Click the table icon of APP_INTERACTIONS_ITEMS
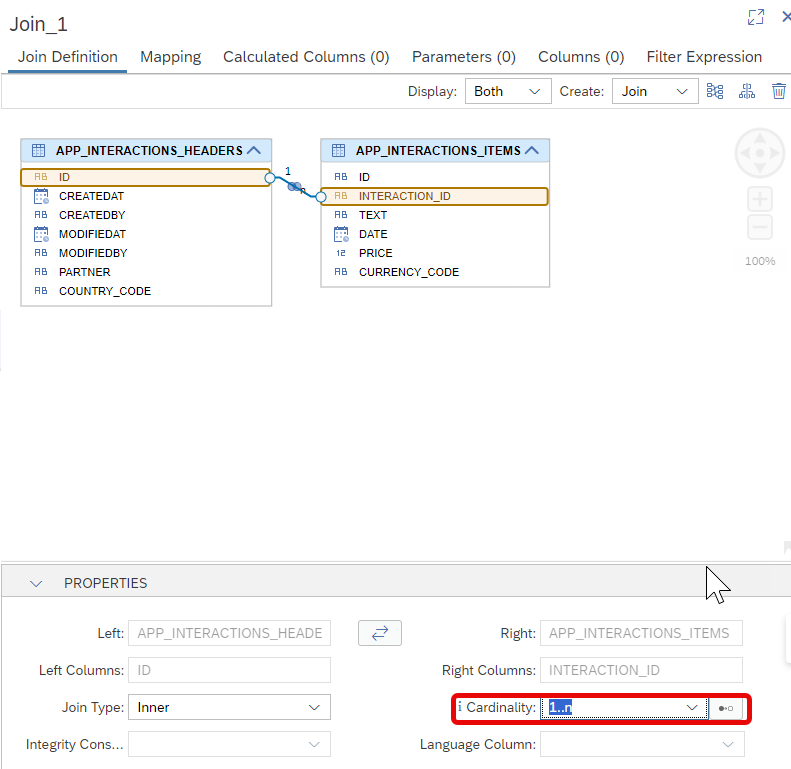791x769 pixels. click(x=338, y=150)
